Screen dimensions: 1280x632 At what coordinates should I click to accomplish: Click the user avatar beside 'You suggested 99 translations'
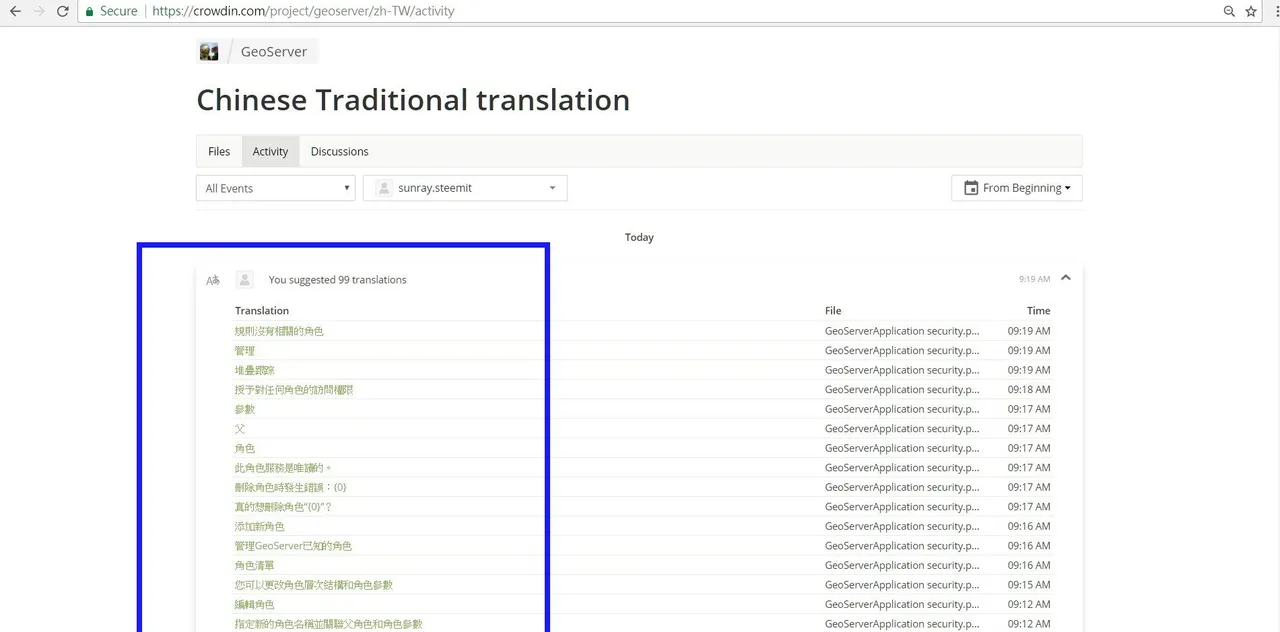(x=245, y=280)
